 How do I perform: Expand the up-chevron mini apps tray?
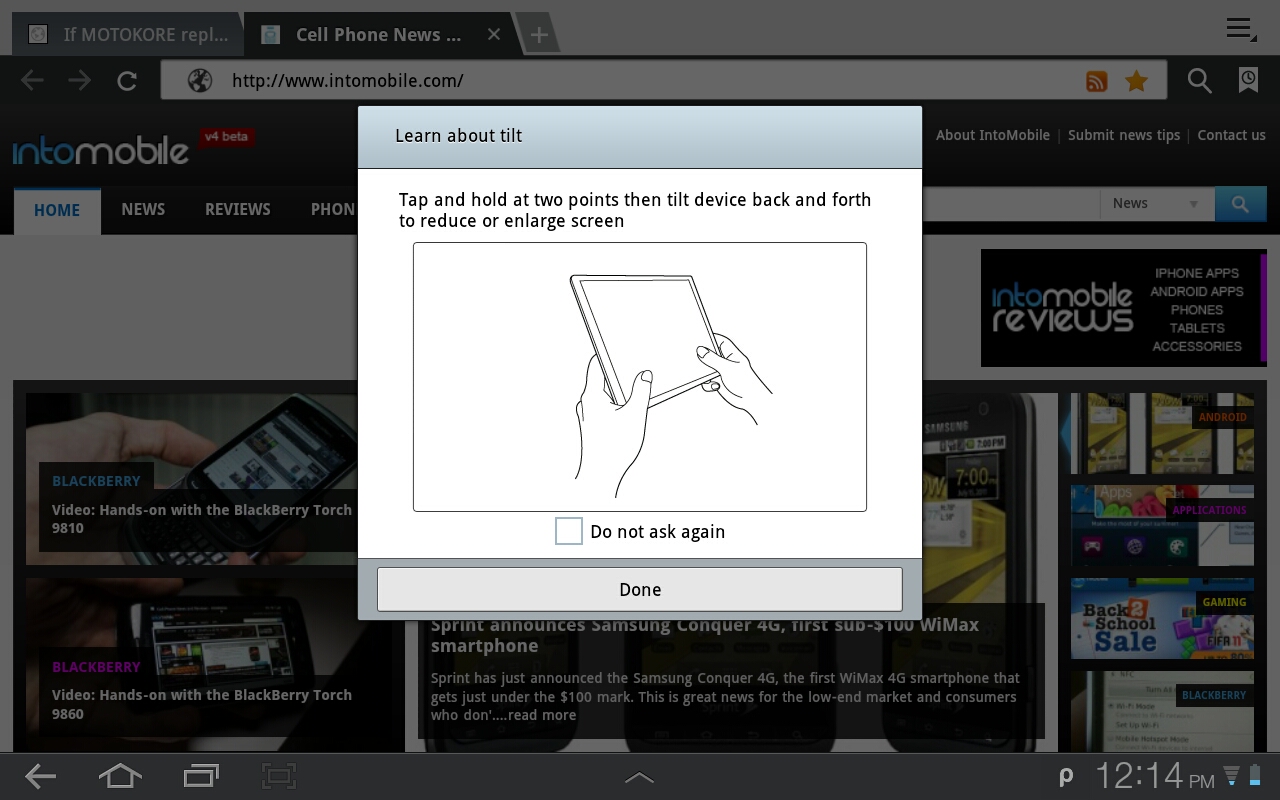coord(639,777)
